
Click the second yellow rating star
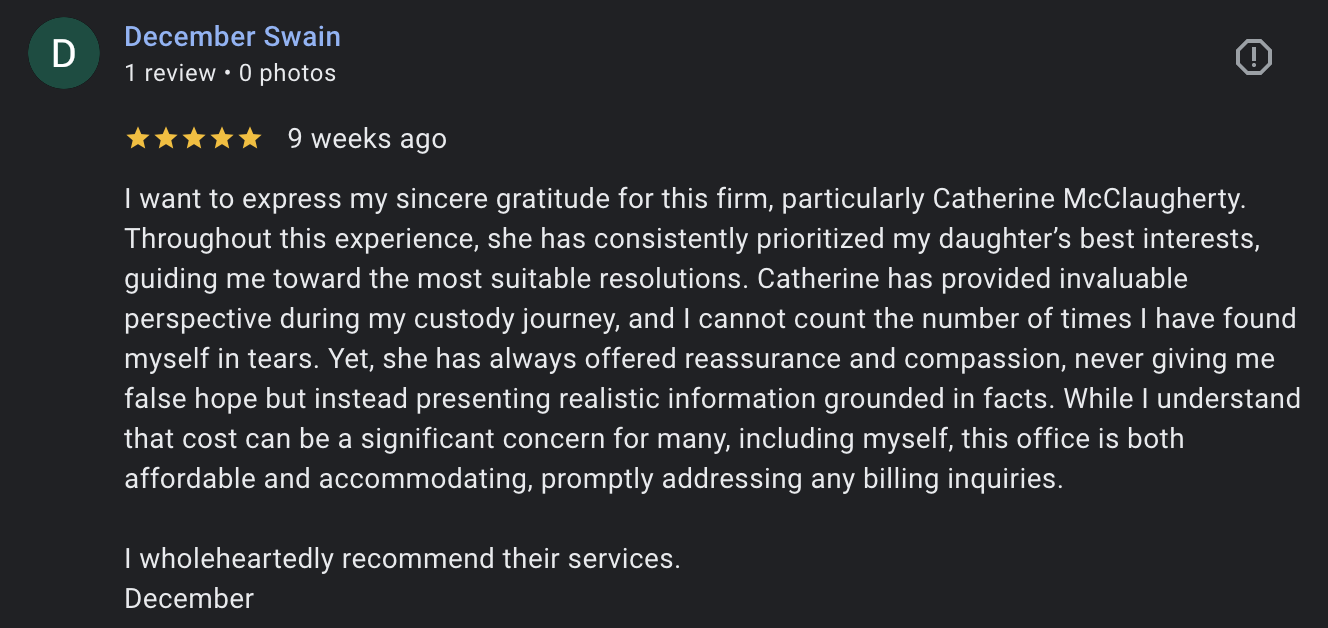(x=165, y=139)
